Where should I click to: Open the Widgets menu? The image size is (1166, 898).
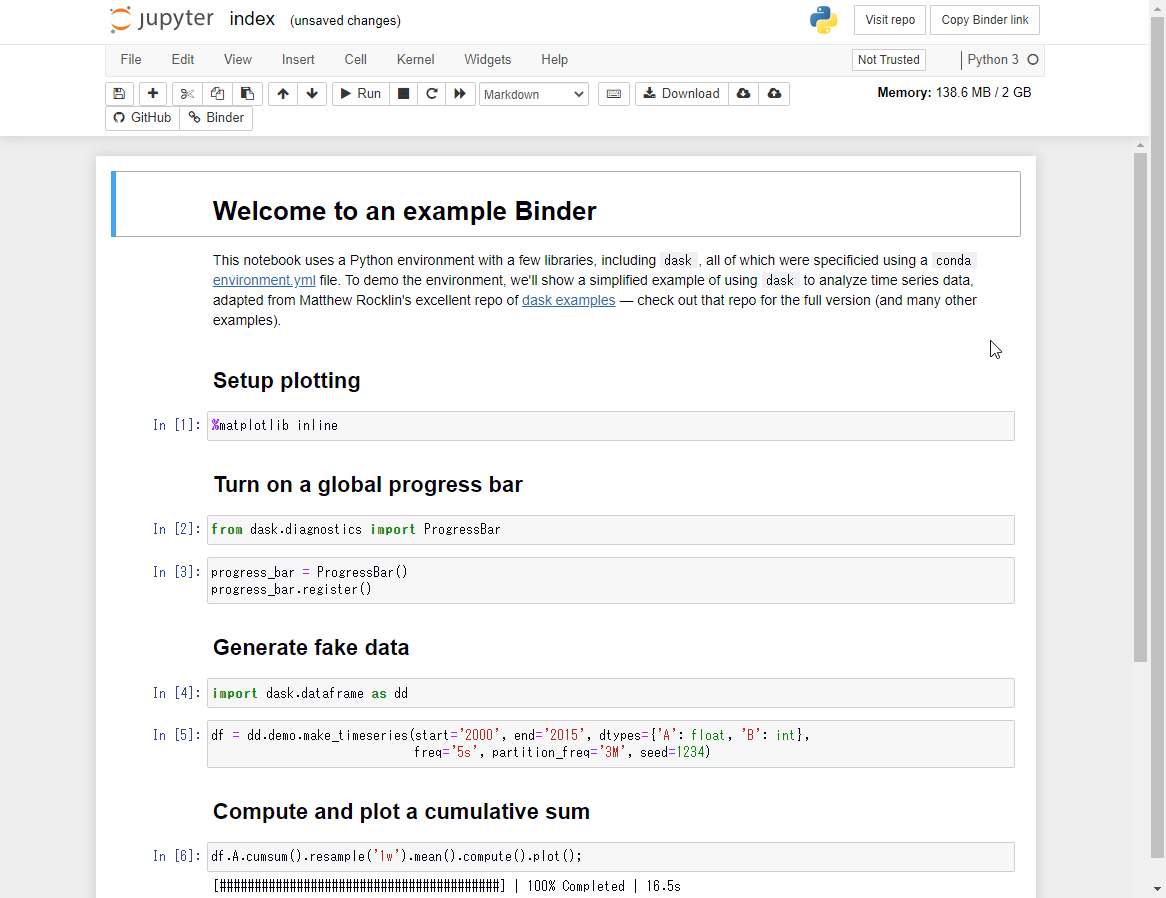point(487,59)
